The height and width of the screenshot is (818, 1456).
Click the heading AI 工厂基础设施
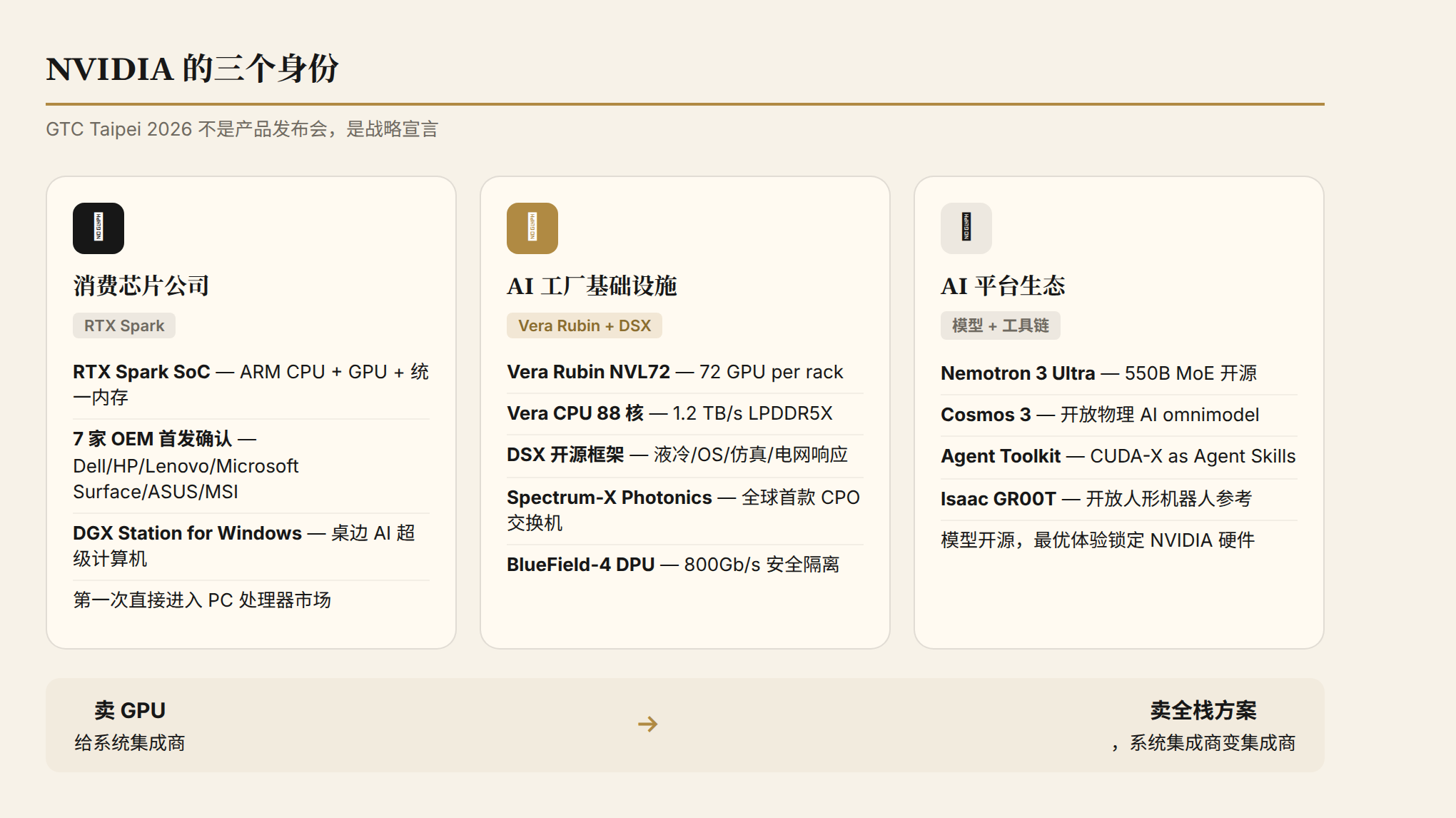click(x=592, y=286)
